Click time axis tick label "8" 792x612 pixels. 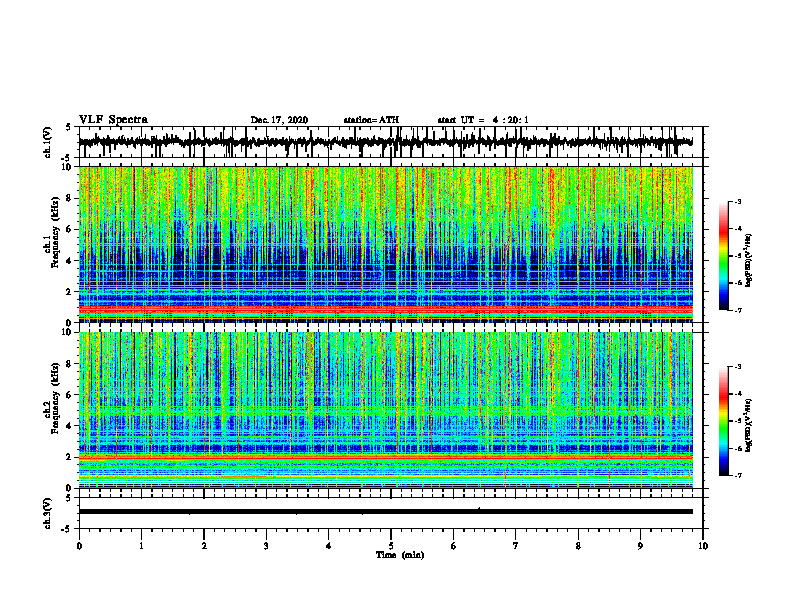pyautogui.click(x=578, y=546)
